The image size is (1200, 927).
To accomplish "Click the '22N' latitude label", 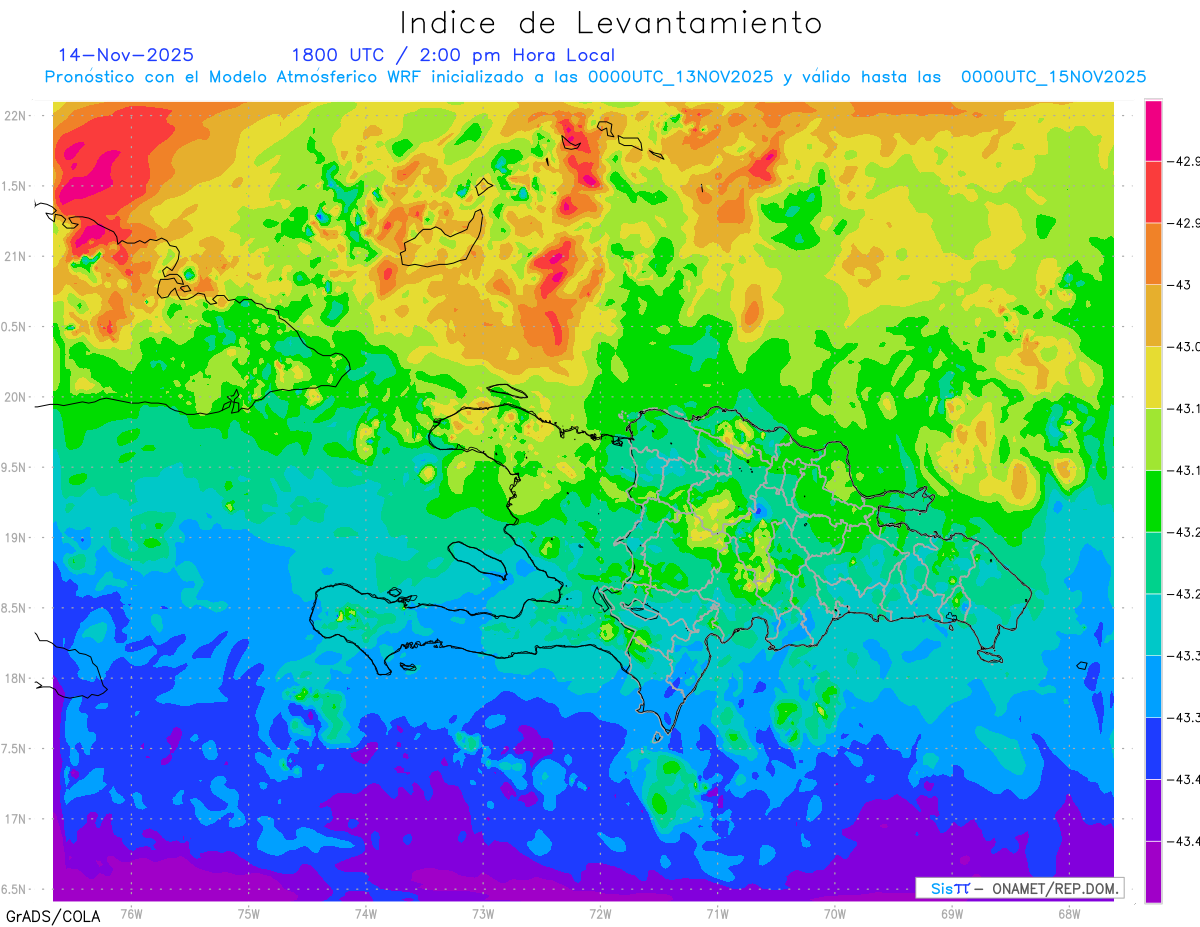I will (17, 116).
